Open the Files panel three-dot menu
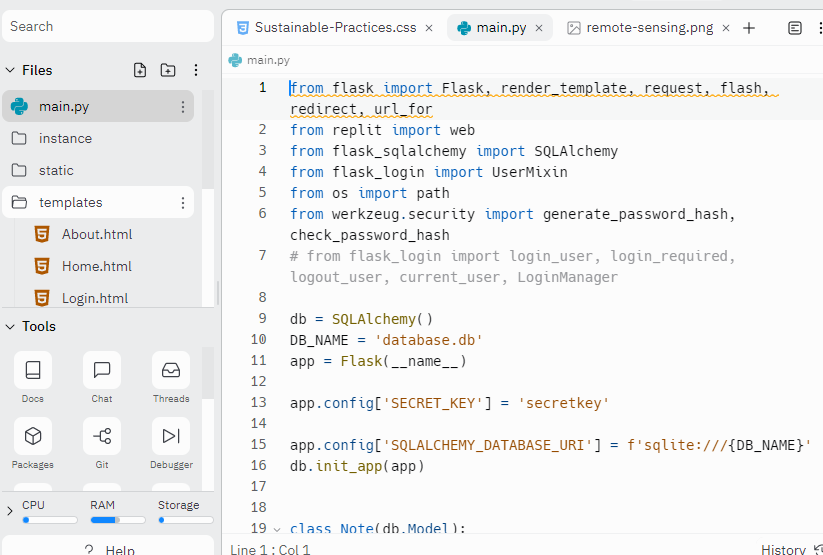 tap(196, 70)
